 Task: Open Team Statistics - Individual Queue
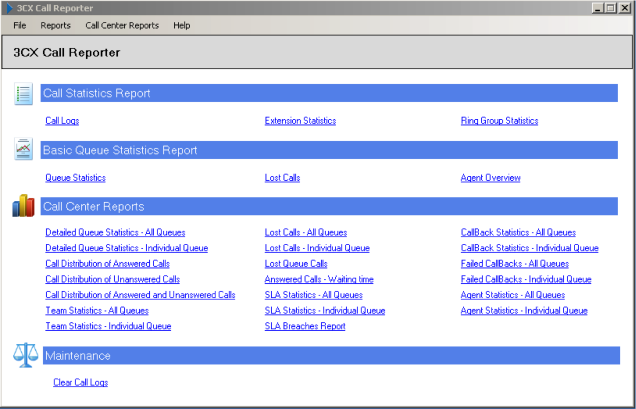coord(108,326)
